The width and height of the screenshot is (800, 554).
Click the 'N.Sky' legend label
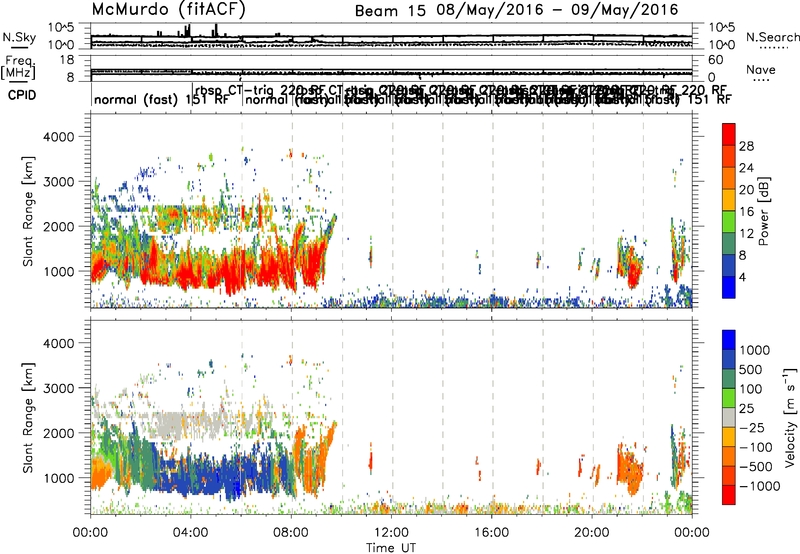coord(19,37)
